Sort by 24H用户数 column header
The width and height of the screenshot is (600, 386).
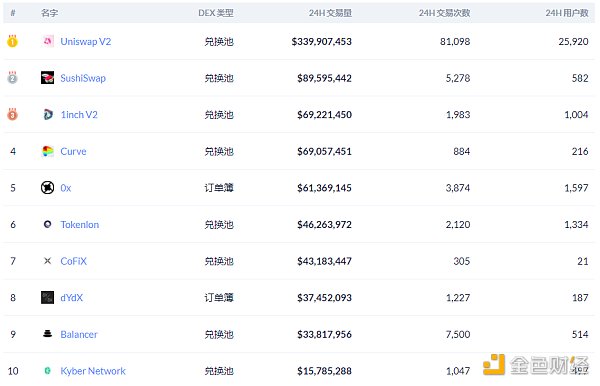point(567,13)
